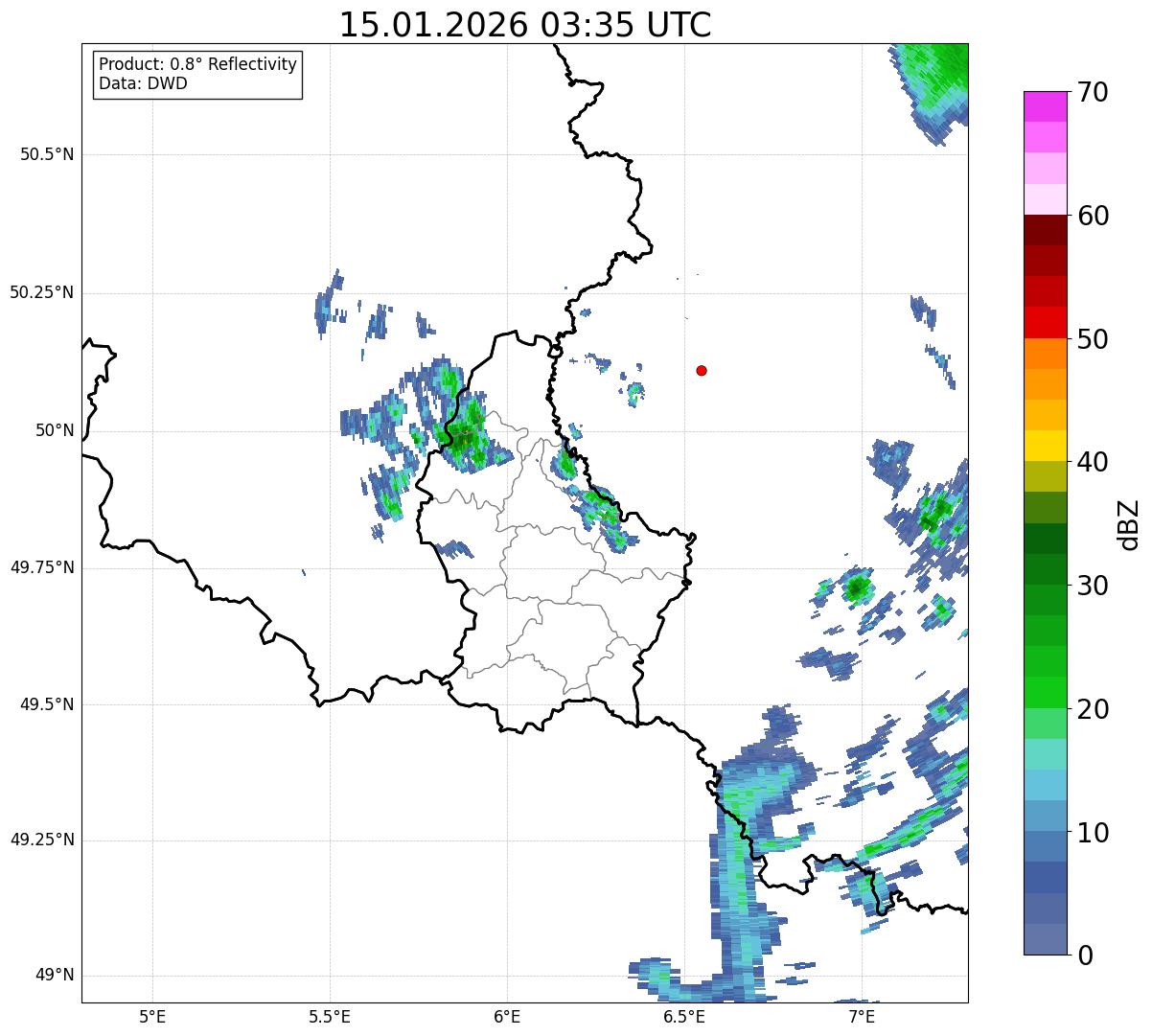The image size is (1152, 1036).
Task: Click the 49.75°N latitude label
Action: pyautogui.click(x=42, y=567)
